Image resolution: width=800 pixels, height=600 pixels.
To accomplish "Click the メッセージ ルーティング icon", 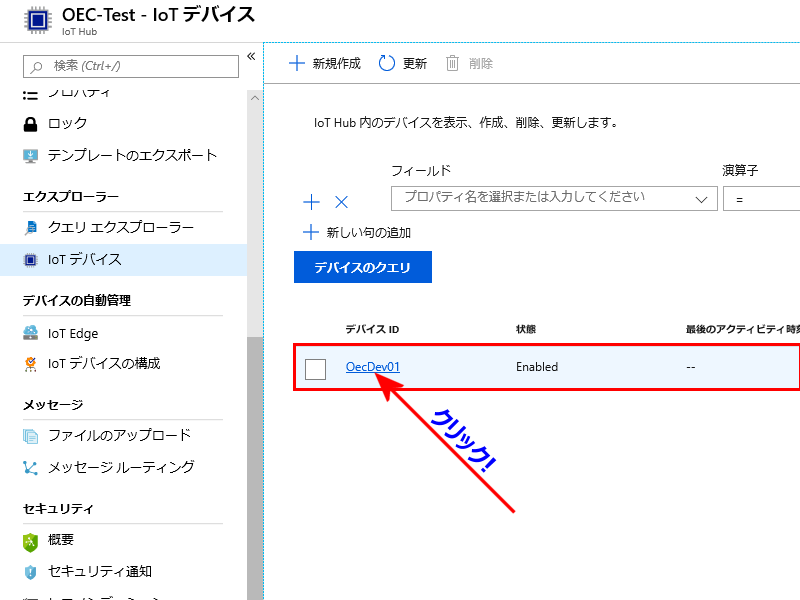I will 30,468.
